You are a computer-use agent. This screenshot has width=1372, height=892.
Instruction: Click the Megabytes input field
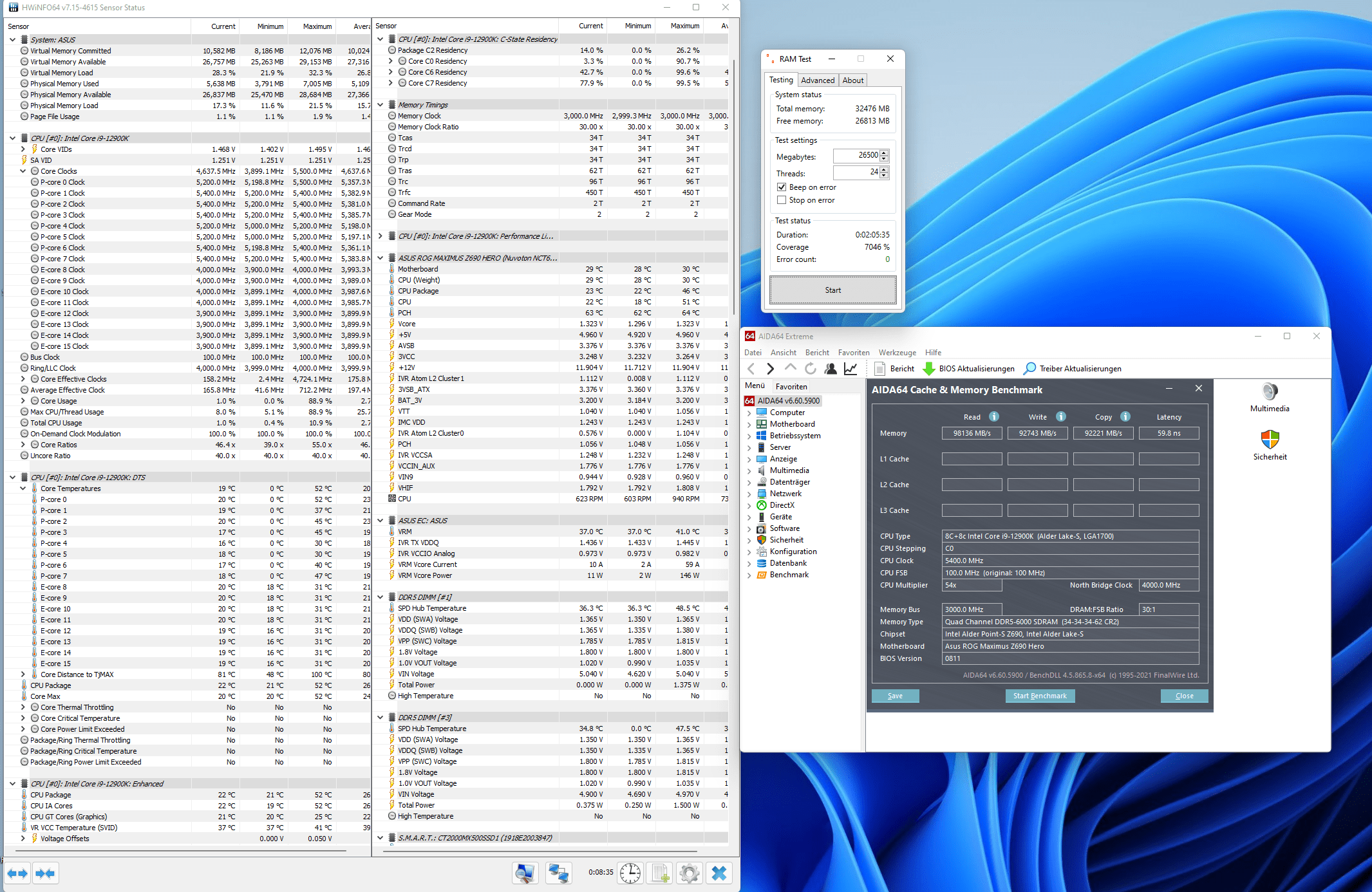coord(856,156)
